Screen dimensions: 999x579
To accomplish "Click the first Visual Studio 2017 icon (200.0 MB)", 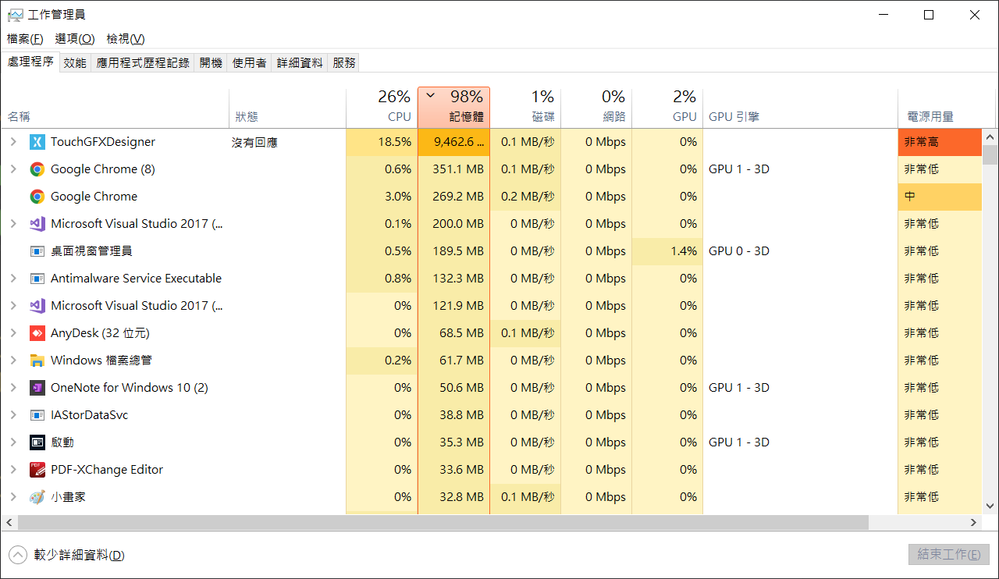I will 37,224.
